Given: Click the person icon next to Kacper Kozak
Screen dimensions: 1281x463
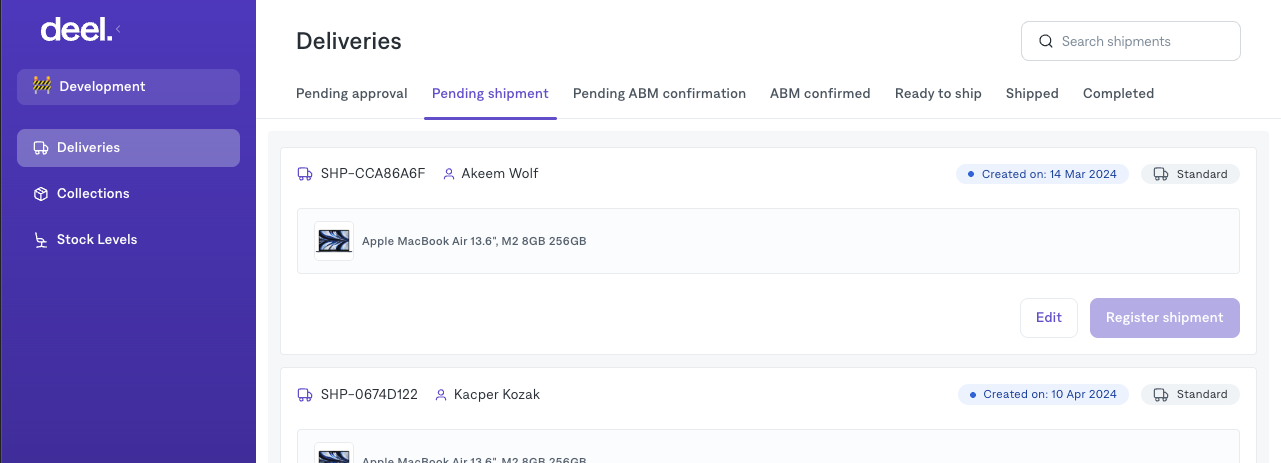Looking at the screenshot, I should [x=441, y=395].
